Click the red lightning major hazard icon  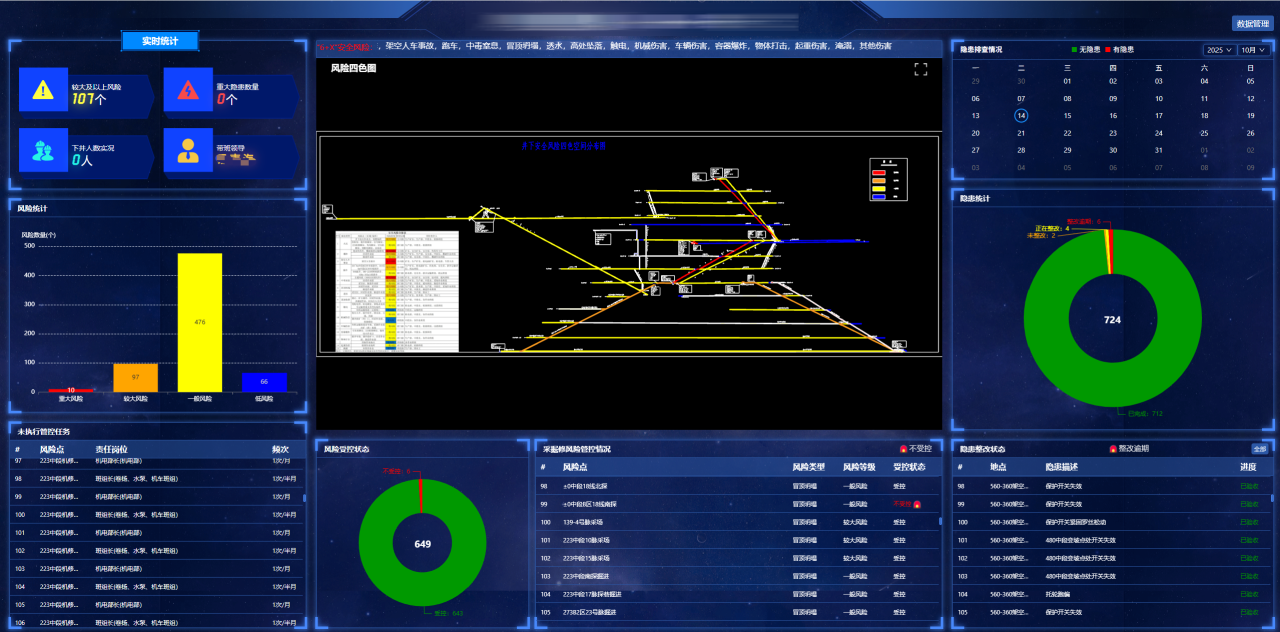(x=187, y=91)
